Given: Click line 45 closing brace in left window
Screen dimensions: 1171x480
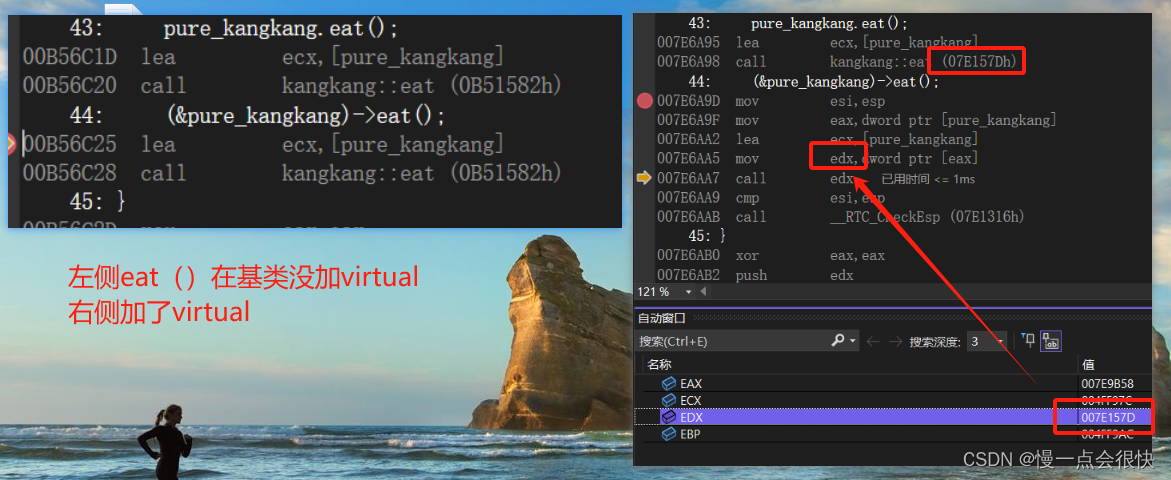Looking at the screenshot, I should 97,202.
